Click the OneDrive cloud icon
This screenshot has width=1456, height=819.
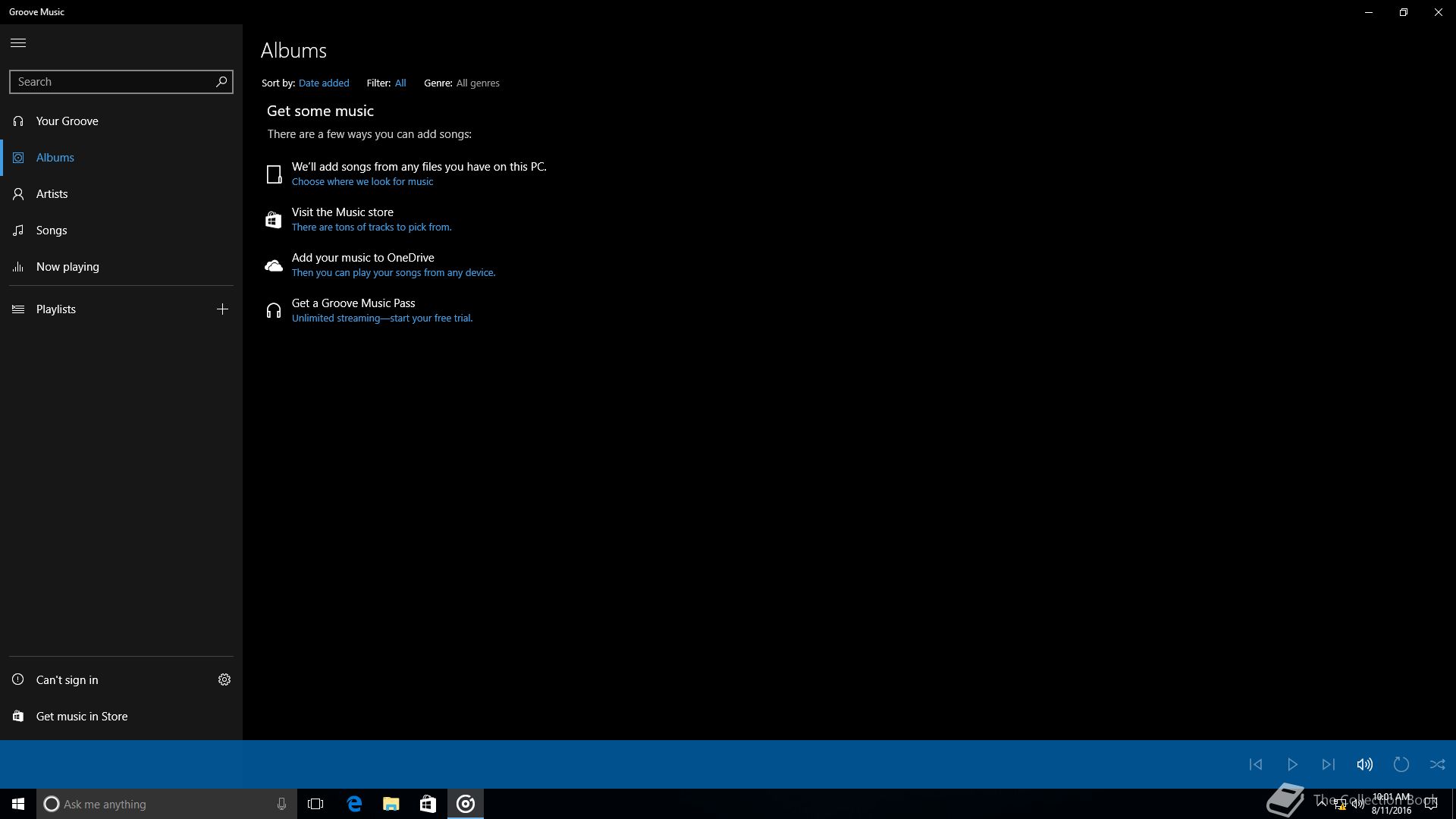[274, 265]
